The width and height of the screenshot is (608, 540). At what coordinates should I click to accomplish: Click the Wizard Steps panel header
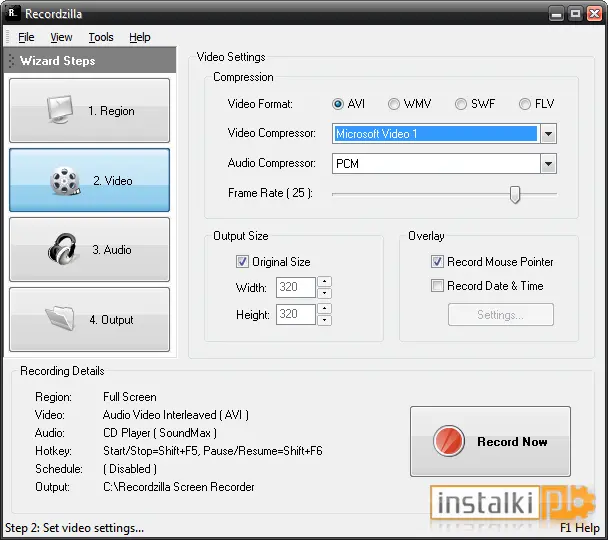pos(90,60)
